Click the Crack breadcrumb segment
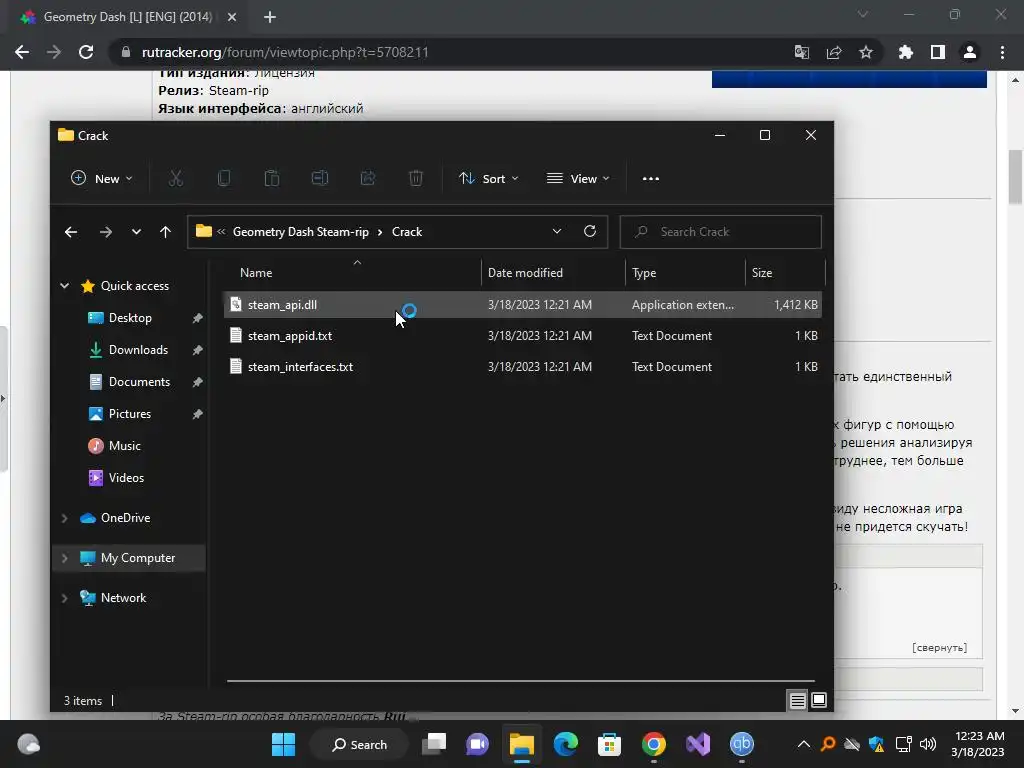 tap(407, 232)
